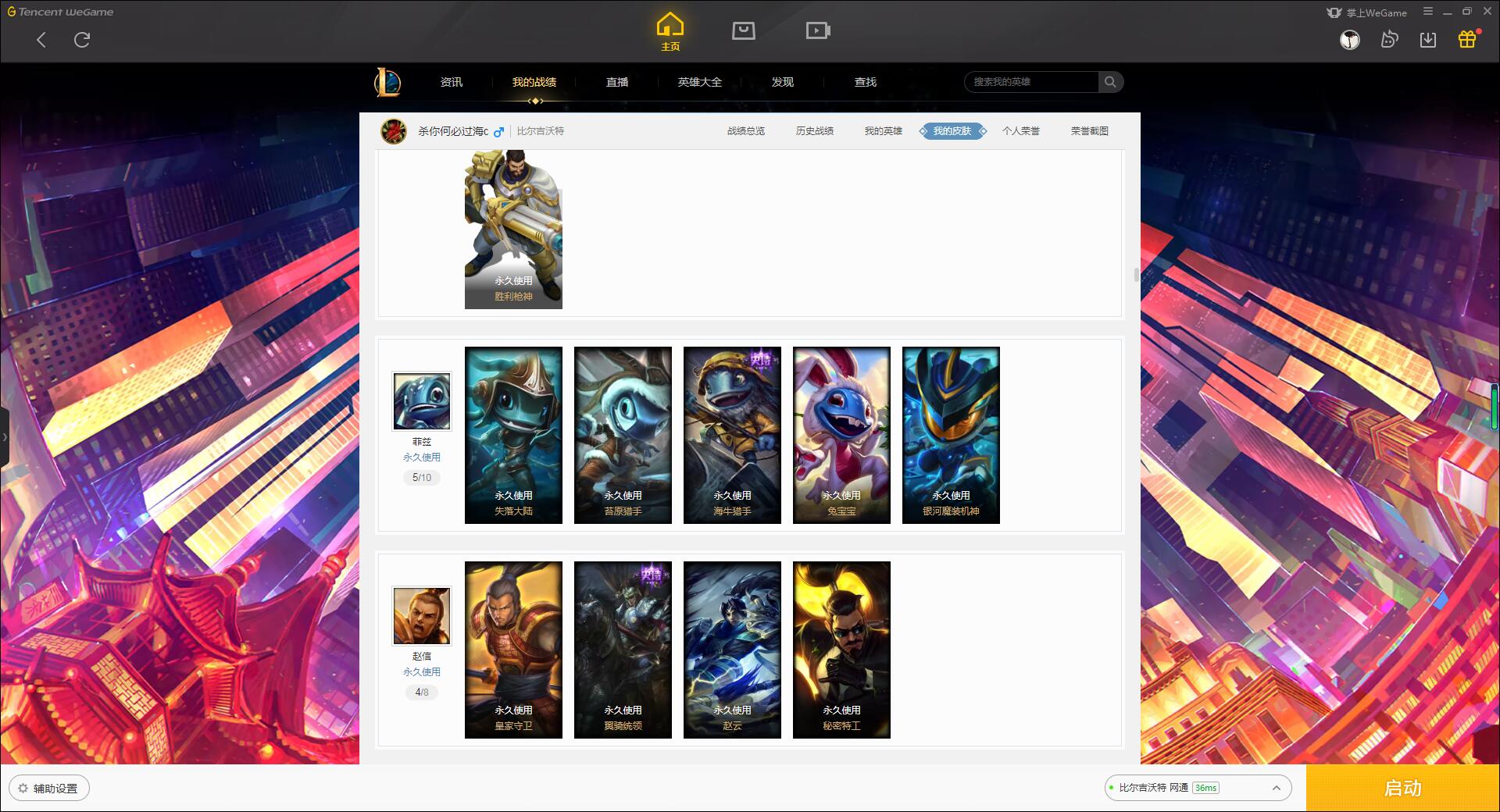Switch to 战绩总览 sub-tab

point(746,131)
